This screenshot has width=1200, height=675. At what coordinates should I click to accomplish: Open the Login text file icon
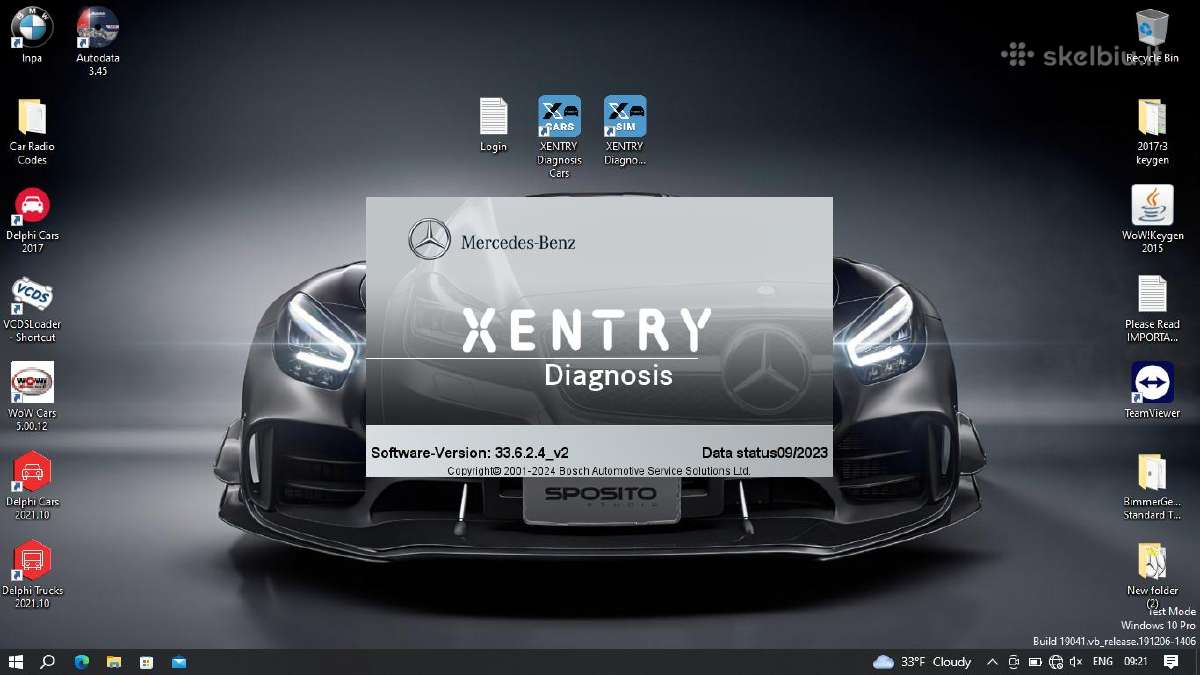tap(493, 125)
